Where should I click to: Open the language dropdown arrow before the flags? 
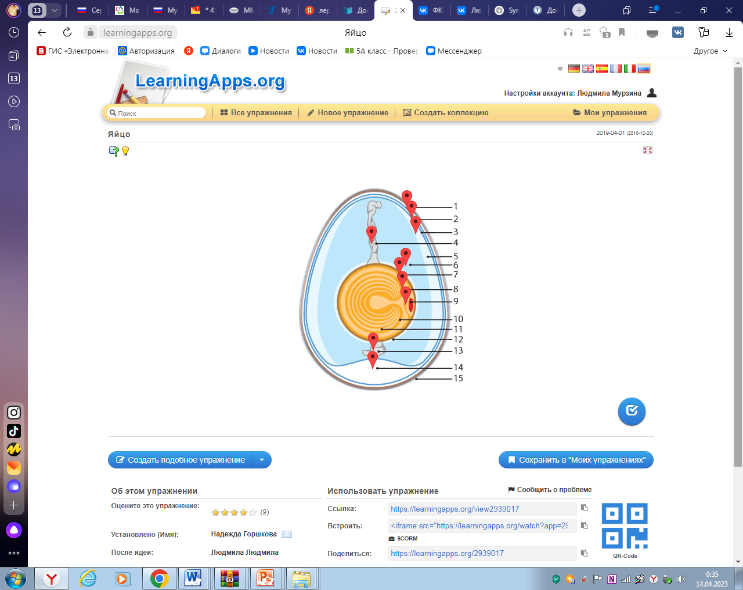coord(561,69)
